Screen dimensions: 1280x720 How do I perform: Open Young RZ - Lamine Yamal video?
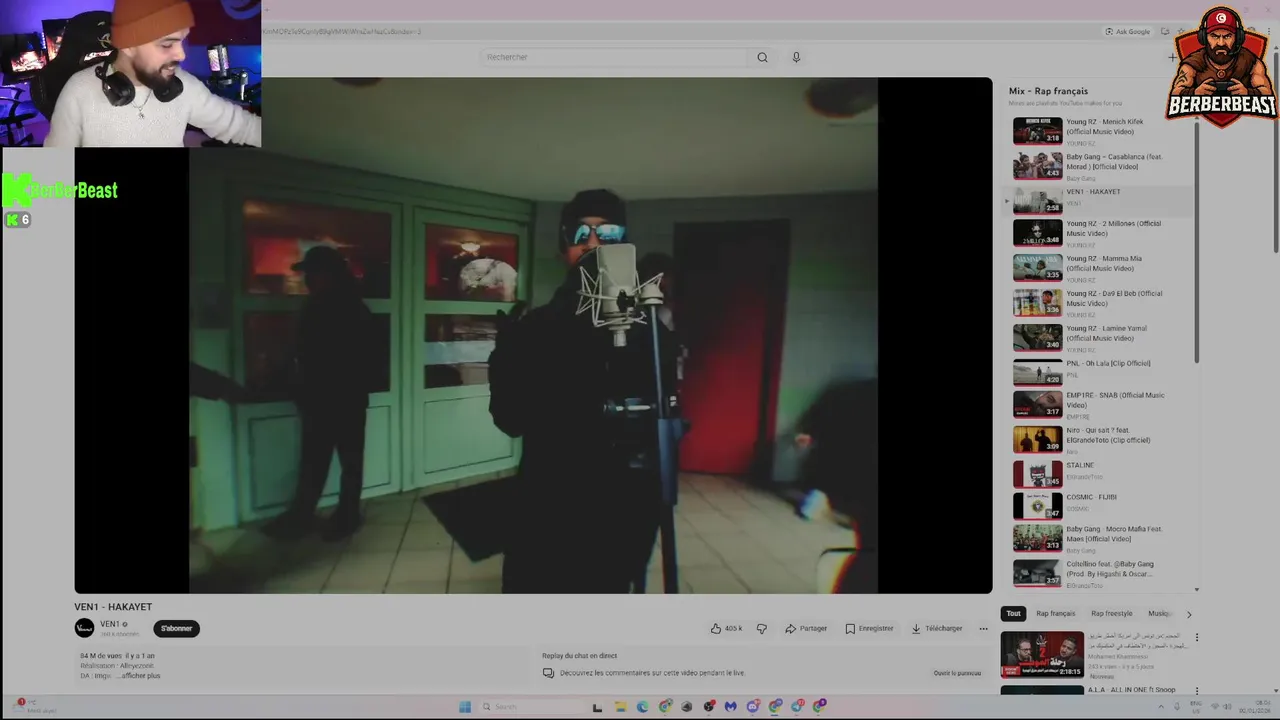point(1100,338)
